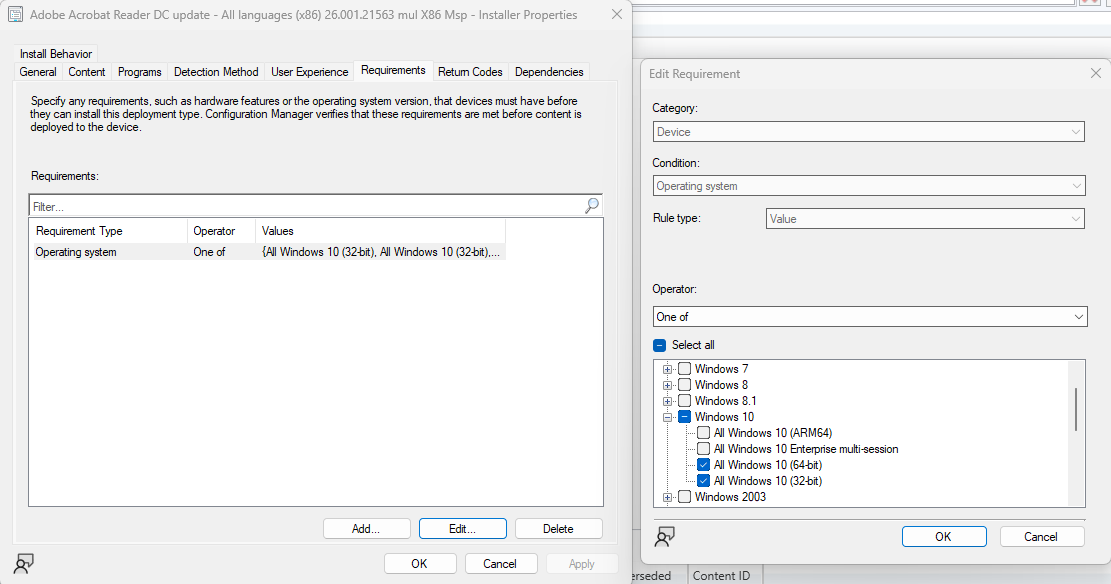Open the Category dropdown
The height and width of the screenshot is (584, 1111).
point(868,132)
